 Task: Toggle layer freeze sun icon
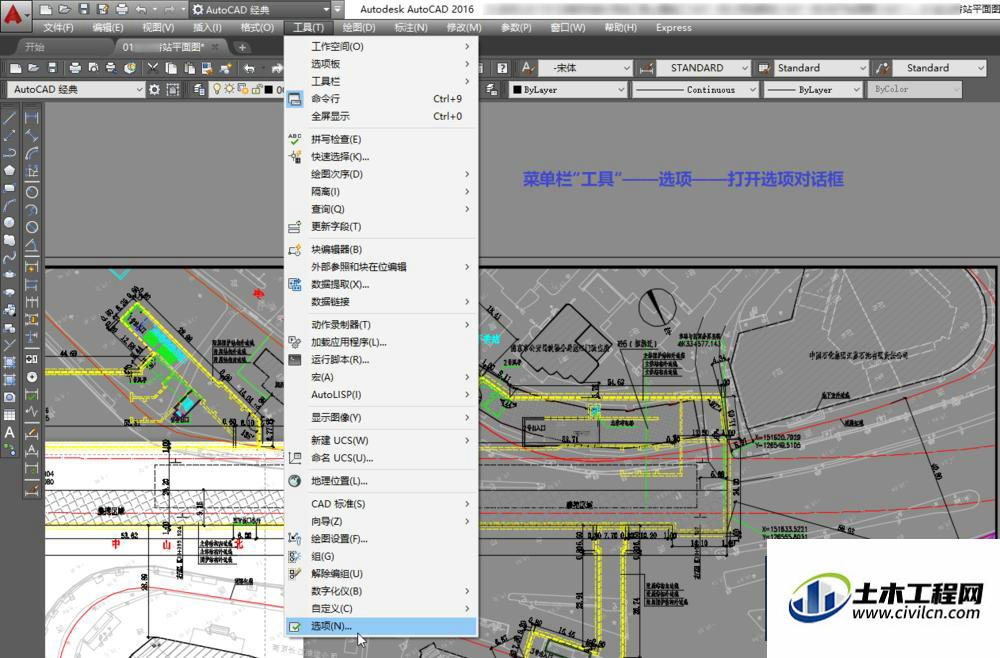tap(229, 89)
